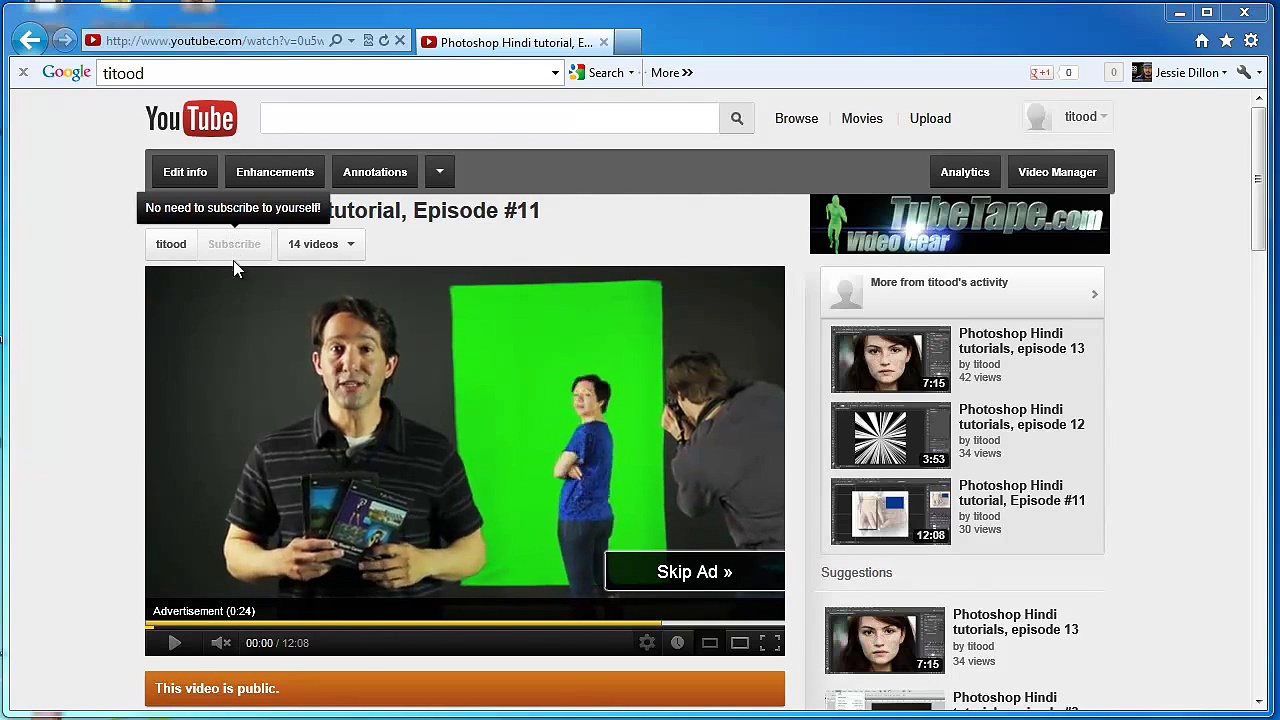Refresh the page from the address bar
This screenshot has width=1280, height=720.
click(383, 41)
